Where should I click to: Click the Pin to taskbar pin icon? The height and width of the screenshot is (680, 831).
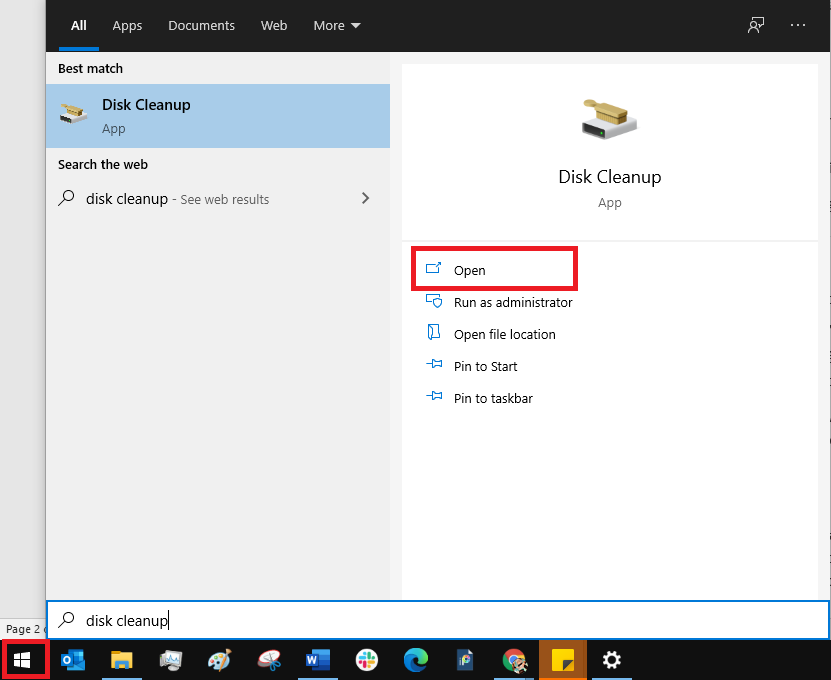[x=434, y=396]
